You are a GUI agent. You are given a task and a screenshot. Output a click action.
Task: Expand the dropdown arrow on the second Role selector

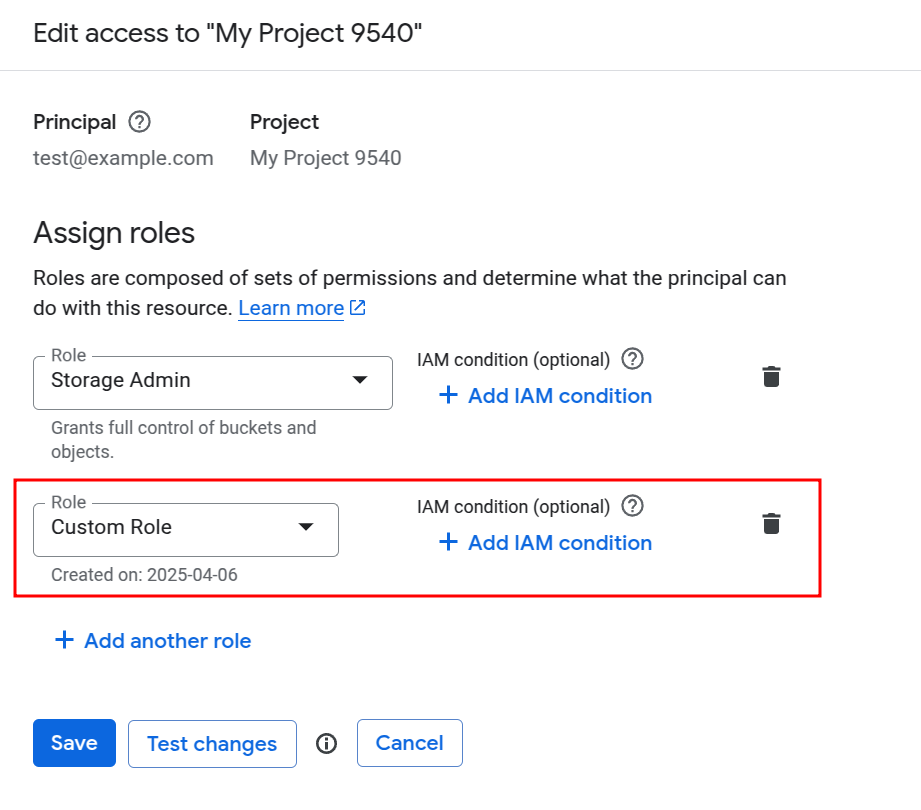[x=306, y=529]
